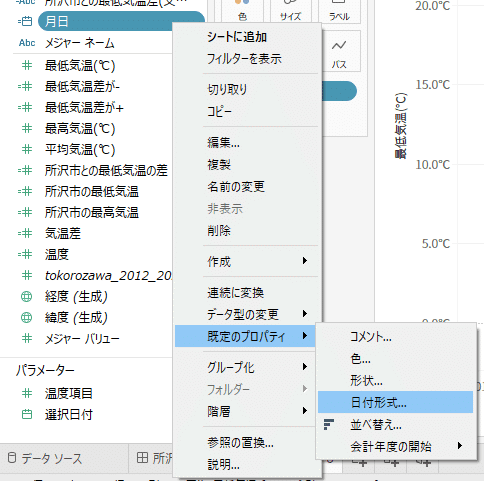Select 並べ替え... submenu entry

pyautogui.click(x=376, y=425)
